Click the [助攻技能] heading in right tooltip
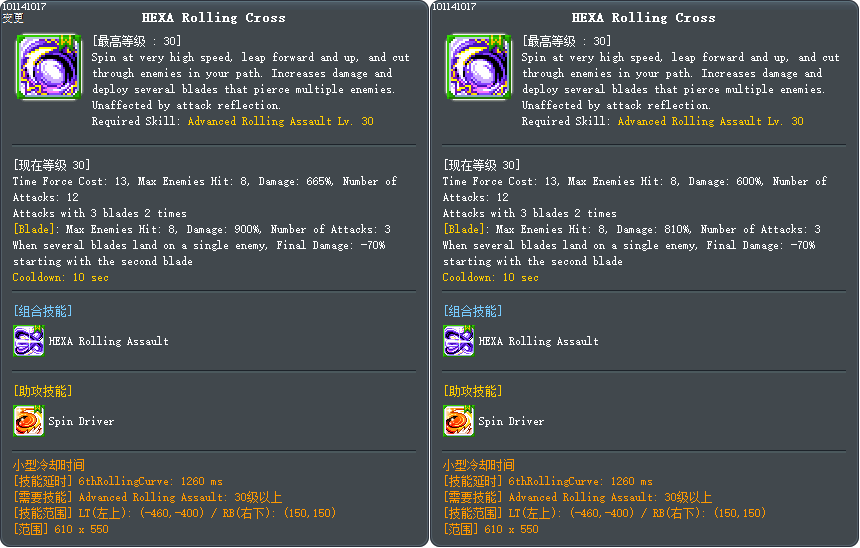Viewport: 860px width, 548px height. click(472, 391)
